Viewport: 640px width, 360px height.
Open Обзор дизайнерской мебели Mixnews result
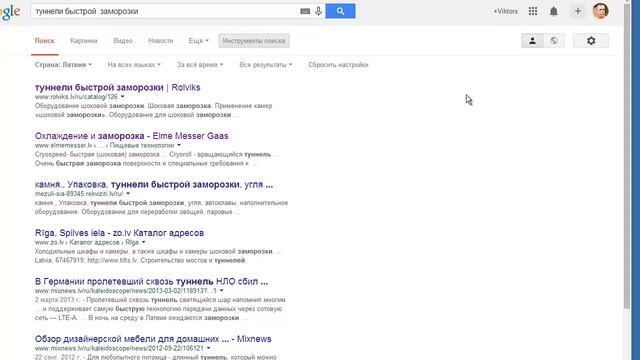point(153,339)
